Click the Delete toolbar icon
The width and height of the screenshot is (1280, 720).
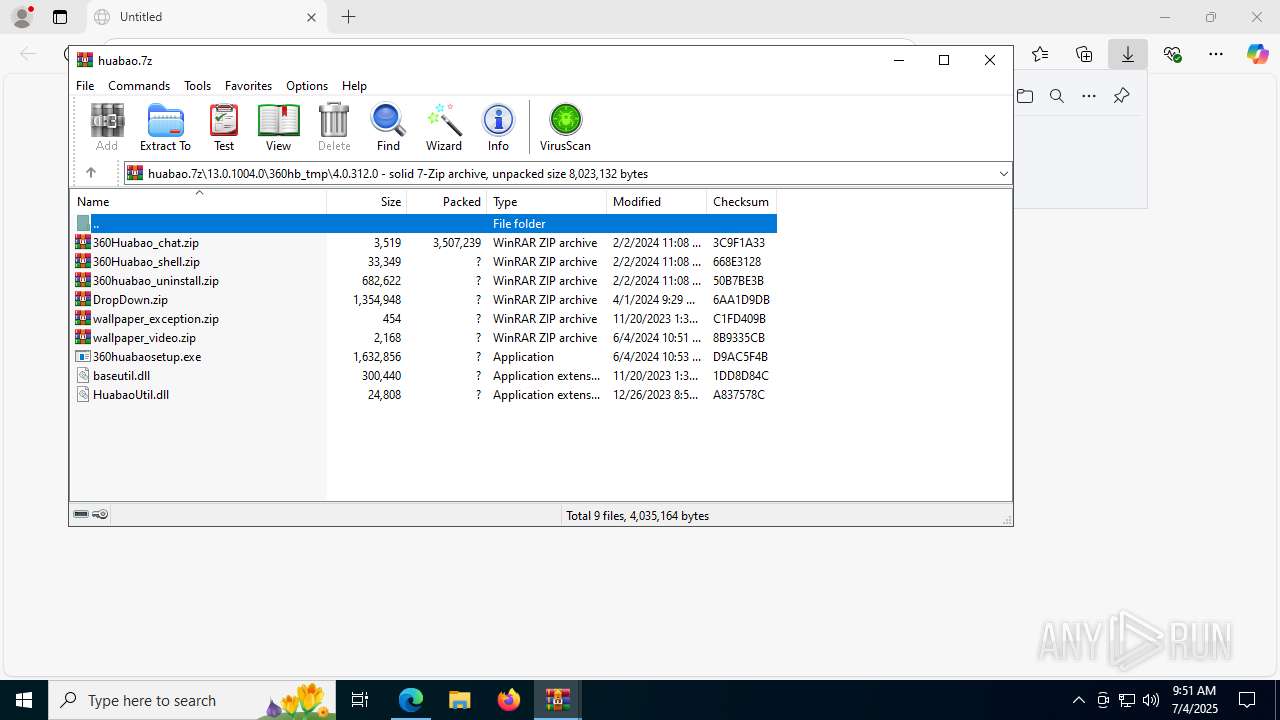[334, 127]
